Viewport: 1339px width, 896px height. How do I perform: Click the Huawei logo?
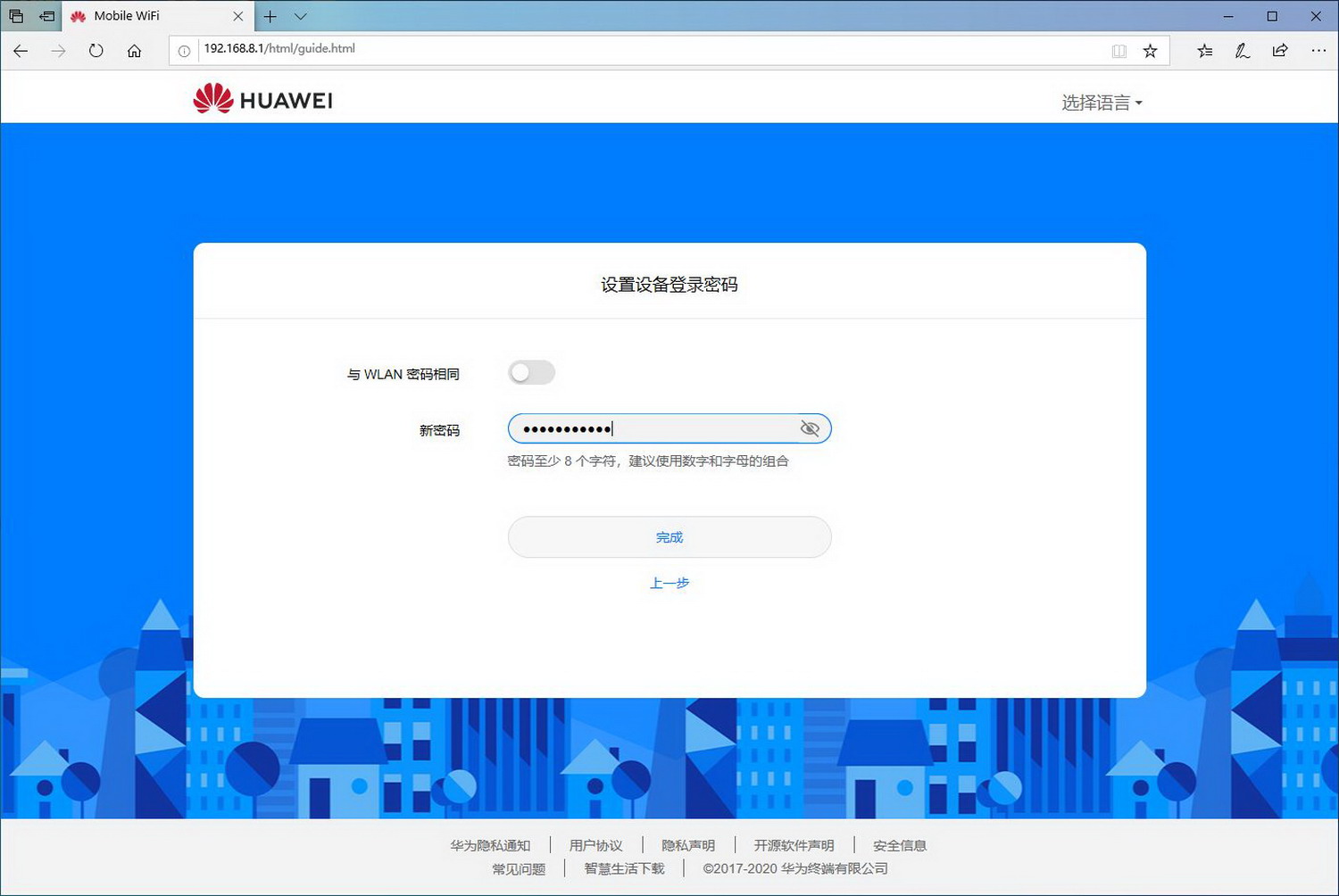point(260,98)
